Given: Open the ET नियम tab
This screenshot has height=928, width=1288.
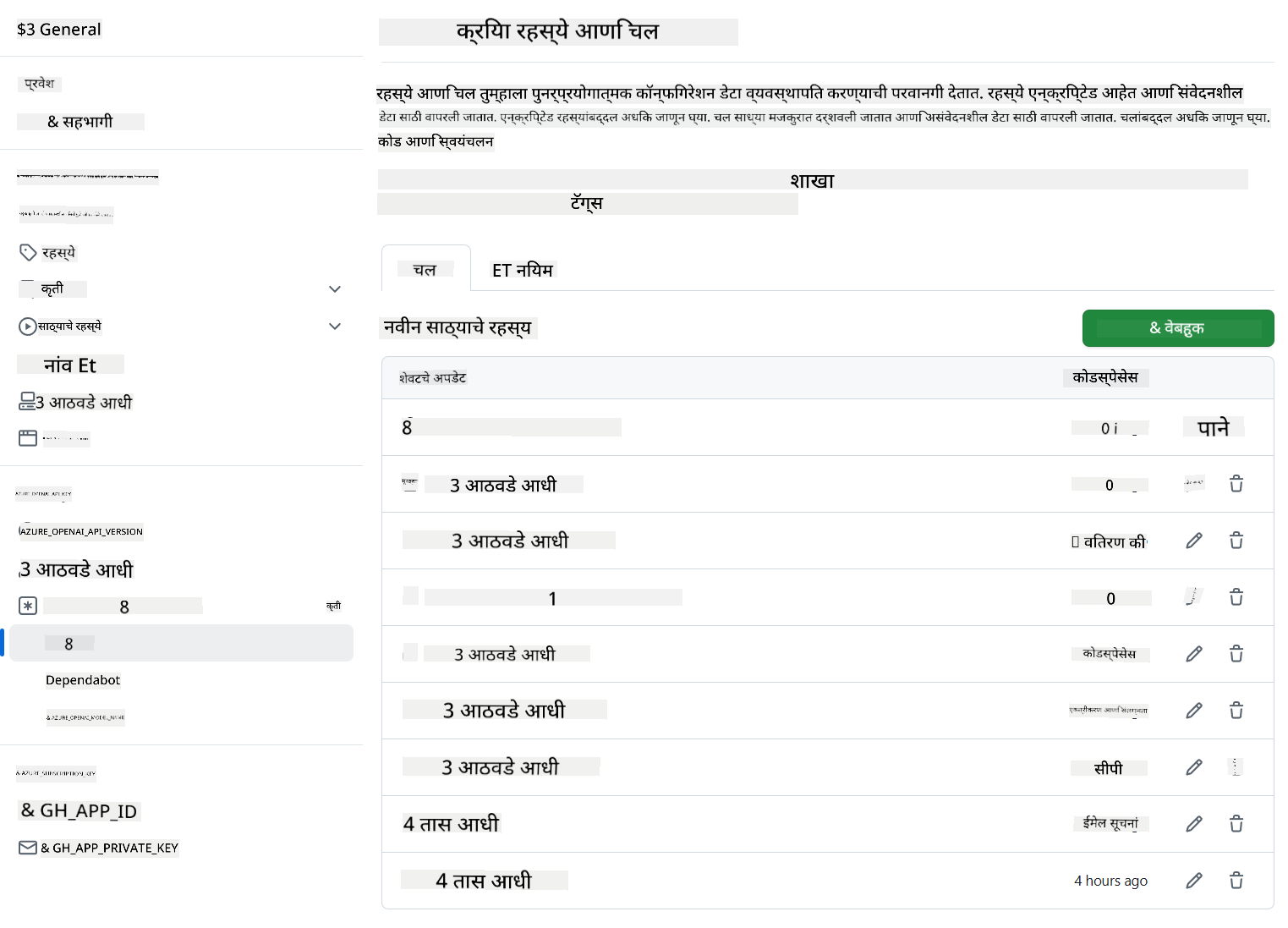Looking at the screenshot, I should 523,270.
